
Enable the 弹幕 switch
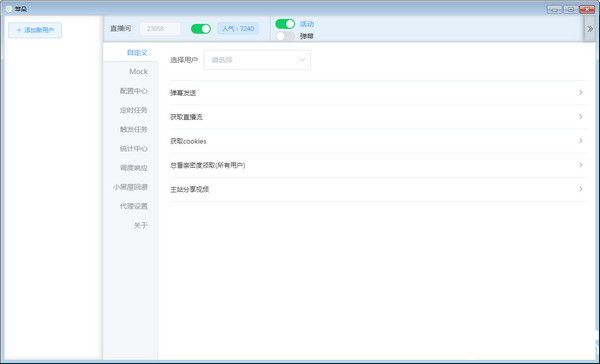tap(285, 36)
